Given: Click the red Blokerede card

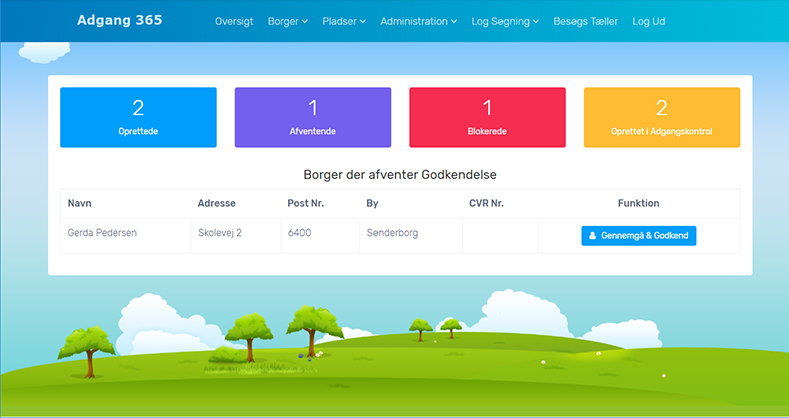Looking at the screenshot, I should click(487, 117).
